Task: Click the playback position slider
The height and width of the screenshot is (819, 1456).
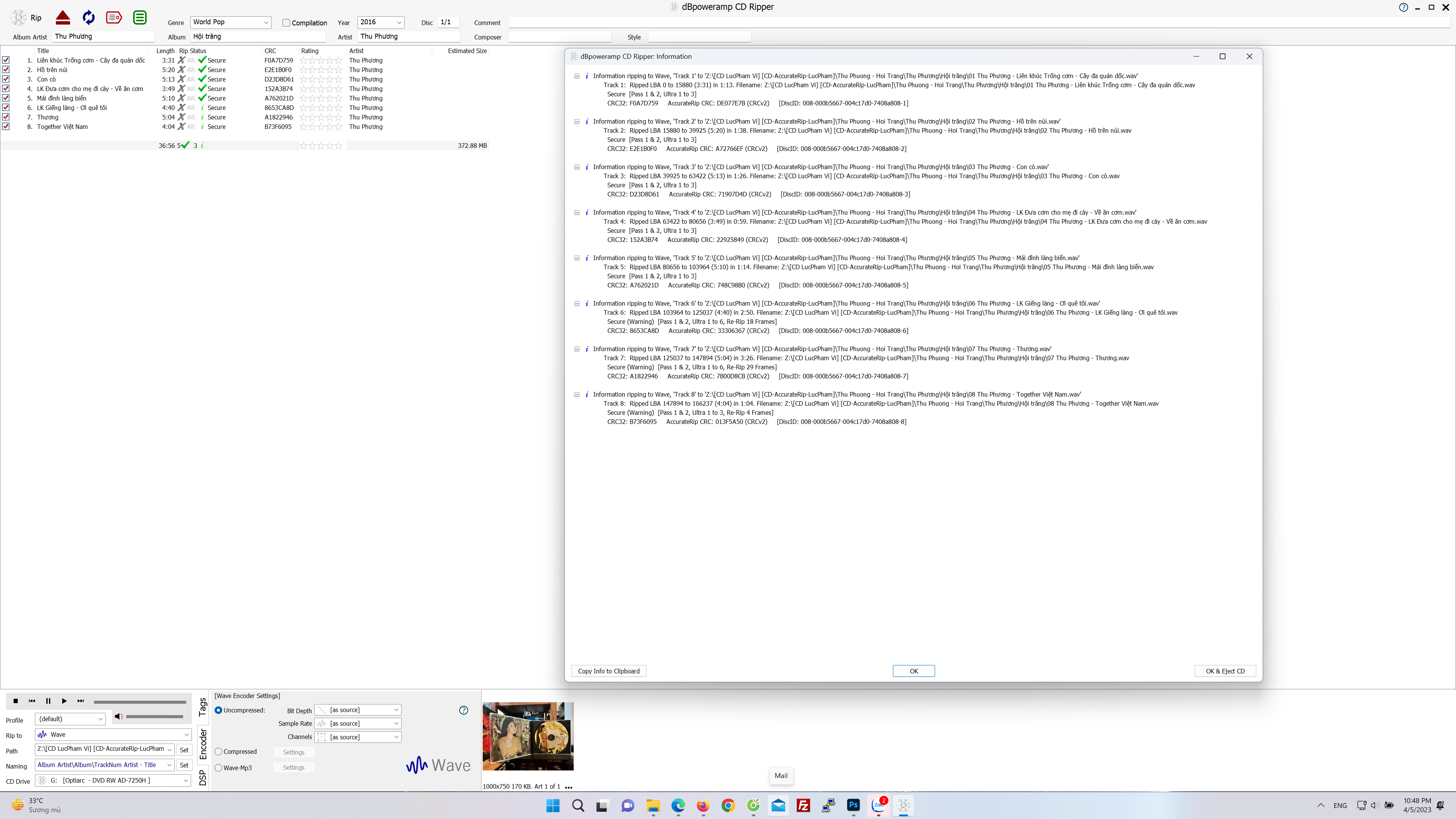Action: pos(140,702)
